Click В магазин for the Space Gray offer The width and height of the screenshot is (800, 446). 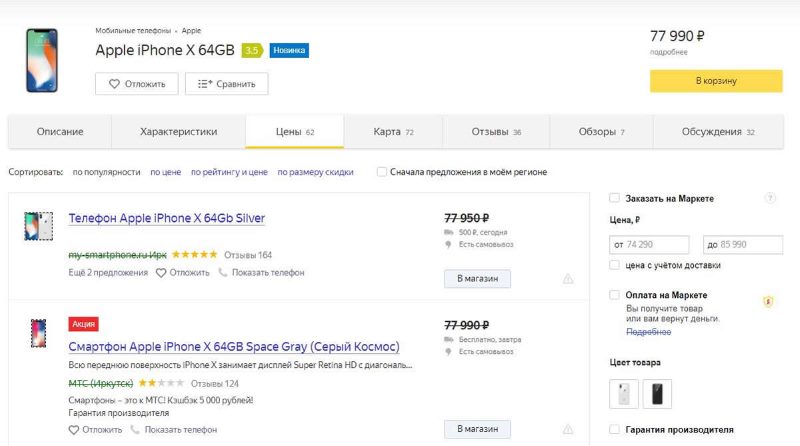coord(477,429)
